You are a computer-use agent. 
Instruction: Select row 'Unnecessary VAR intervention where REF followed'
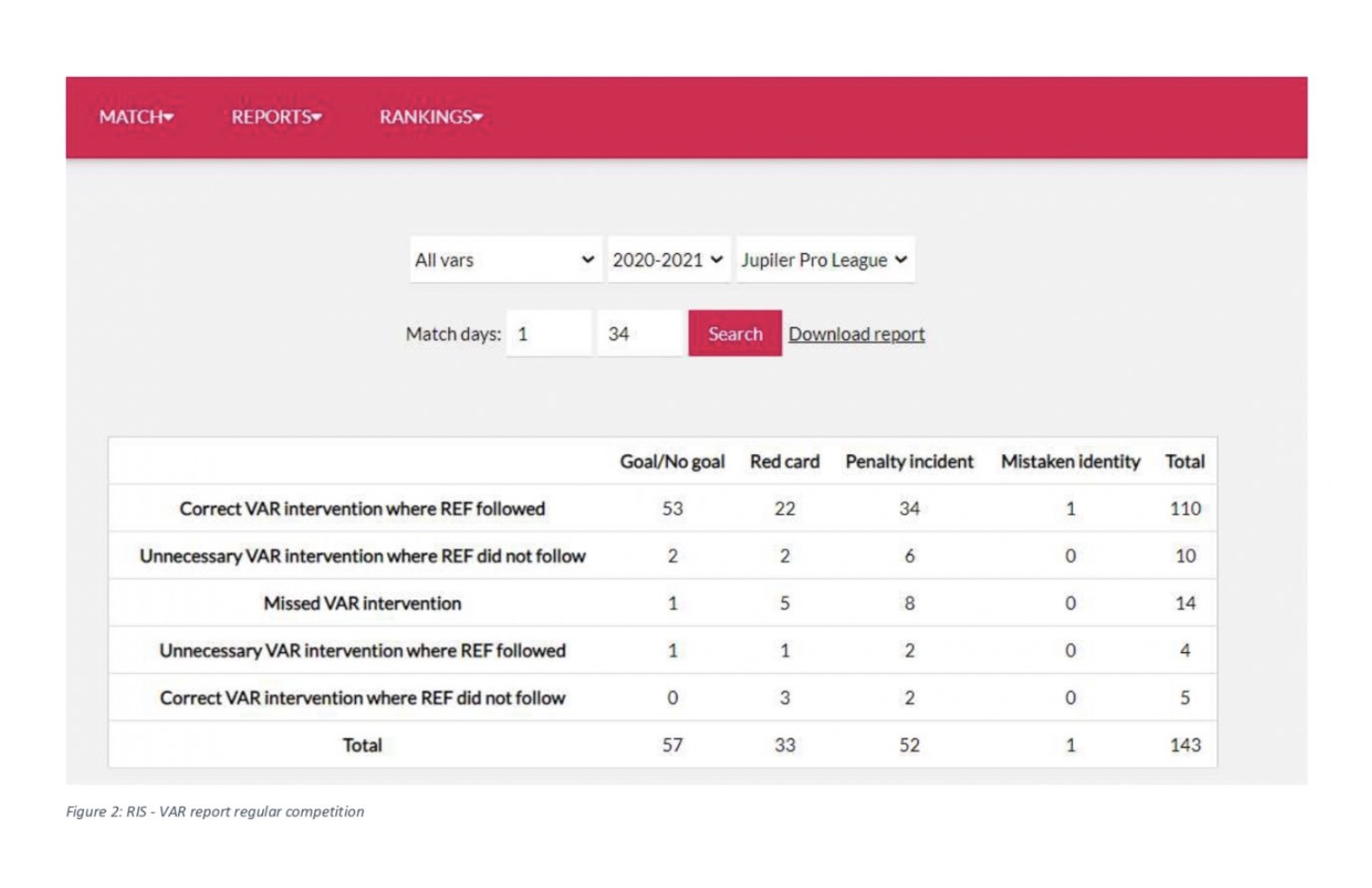663,650
